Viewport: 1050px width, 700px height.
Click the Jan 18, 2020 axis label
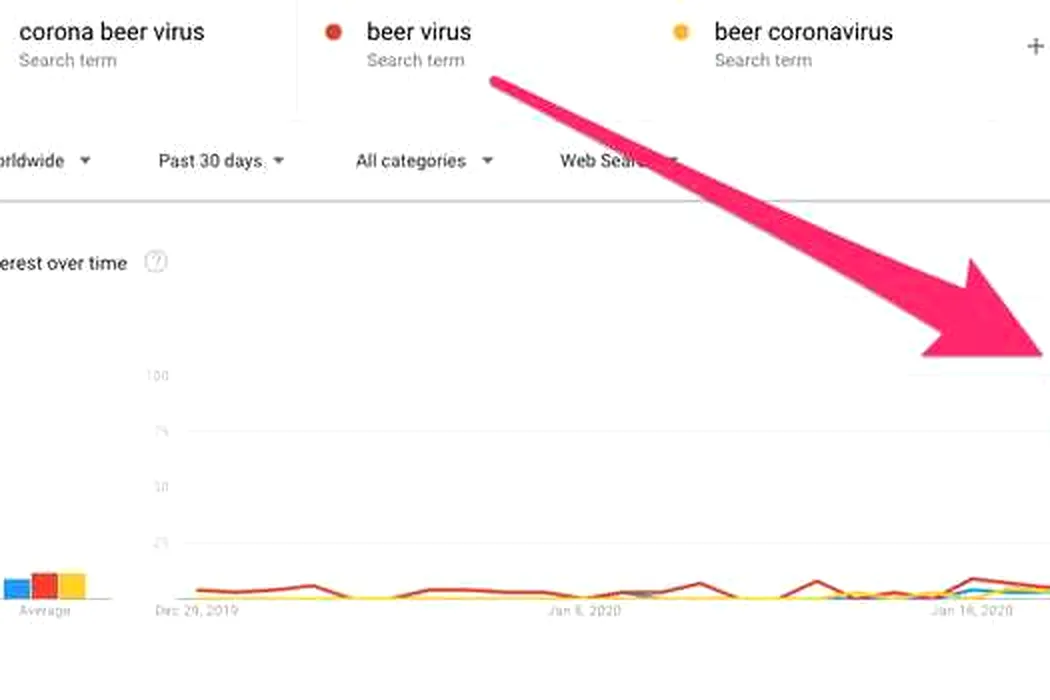click(x=972, y=610)
